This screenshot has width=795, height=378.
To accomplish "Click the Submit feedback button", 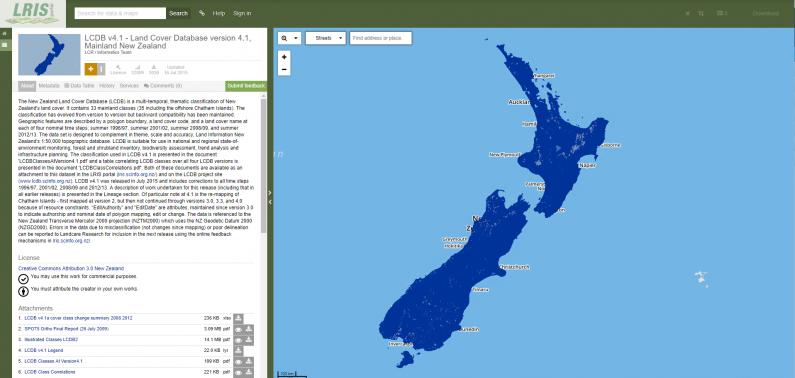I will point(246,86).
